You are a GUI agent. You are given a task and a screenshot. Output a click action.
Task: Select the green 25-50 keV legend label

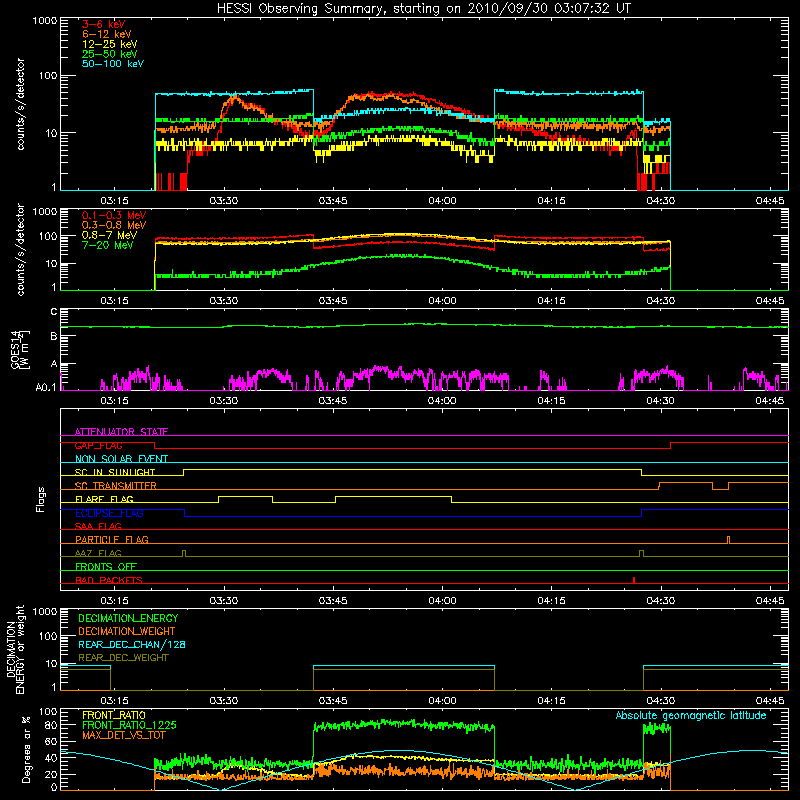[110, 54]
